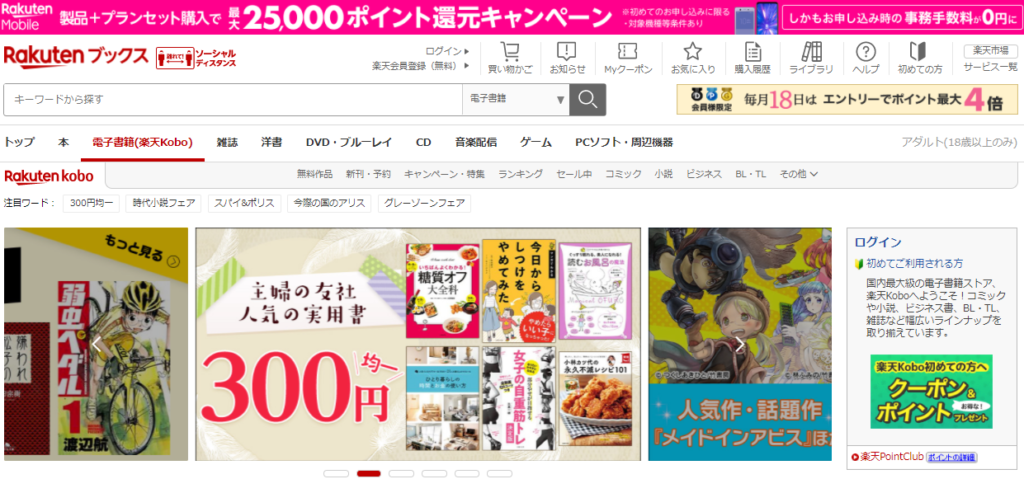Click the 300円均一 keyword tag

pos(91,203)
